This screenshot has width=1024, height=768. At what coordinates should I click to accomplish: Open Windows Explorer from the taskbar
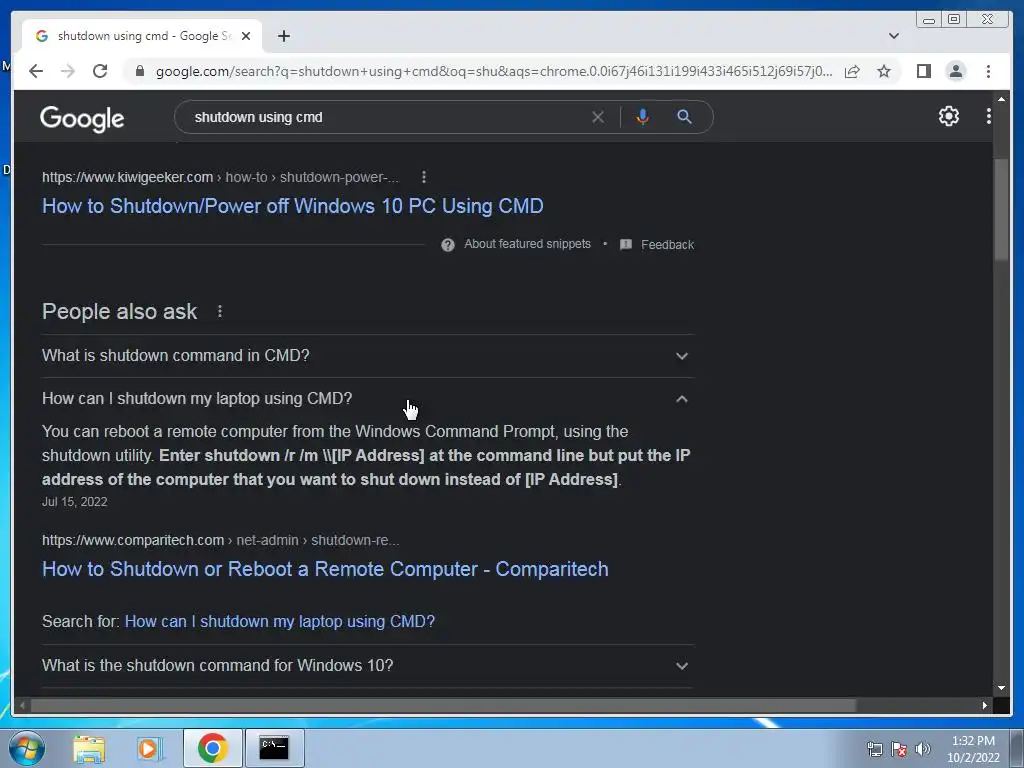click(89, 748)
